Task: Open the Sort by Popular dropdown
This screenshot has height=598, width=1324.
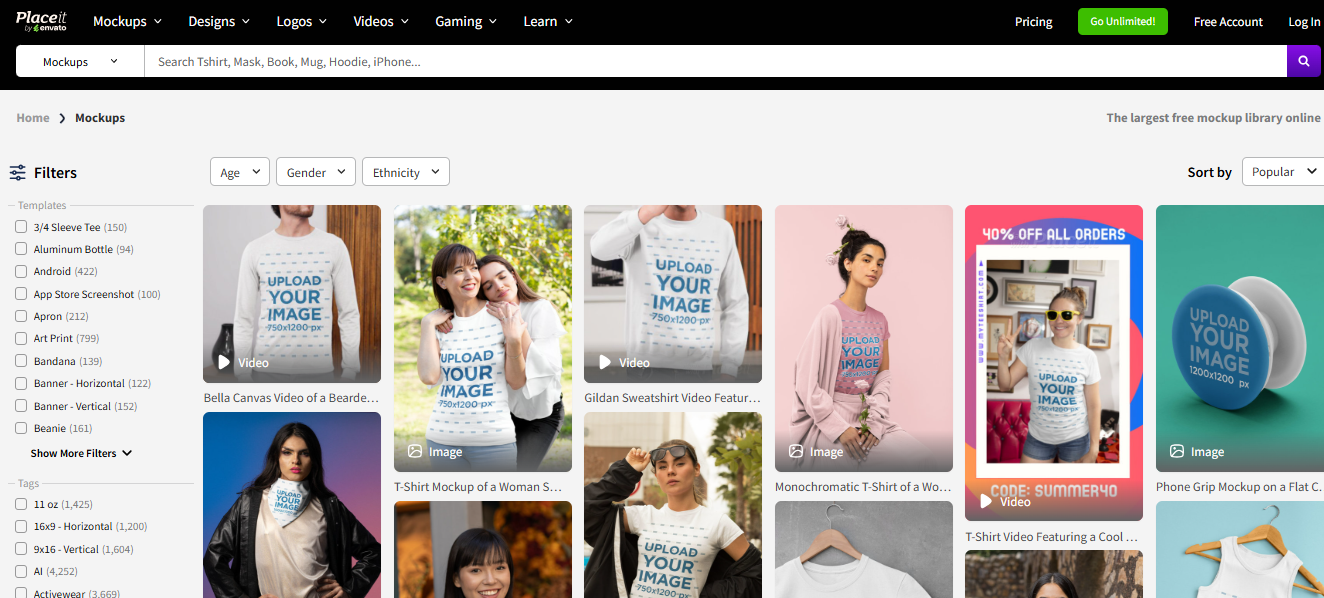Action: pos(1282,171)
